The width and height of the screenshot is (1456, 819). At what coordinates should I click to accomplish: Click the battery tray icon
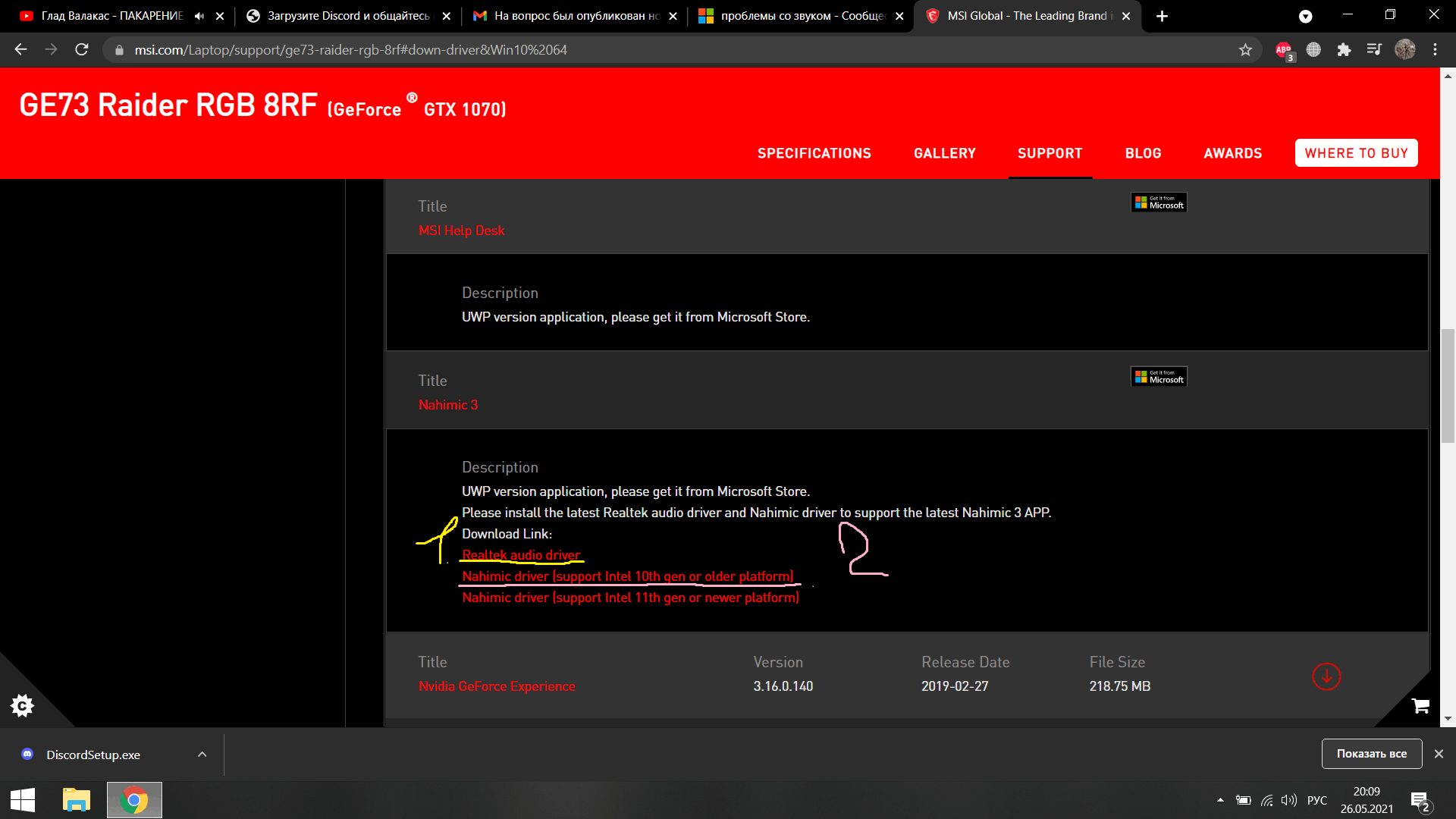tap(1243, 800)
